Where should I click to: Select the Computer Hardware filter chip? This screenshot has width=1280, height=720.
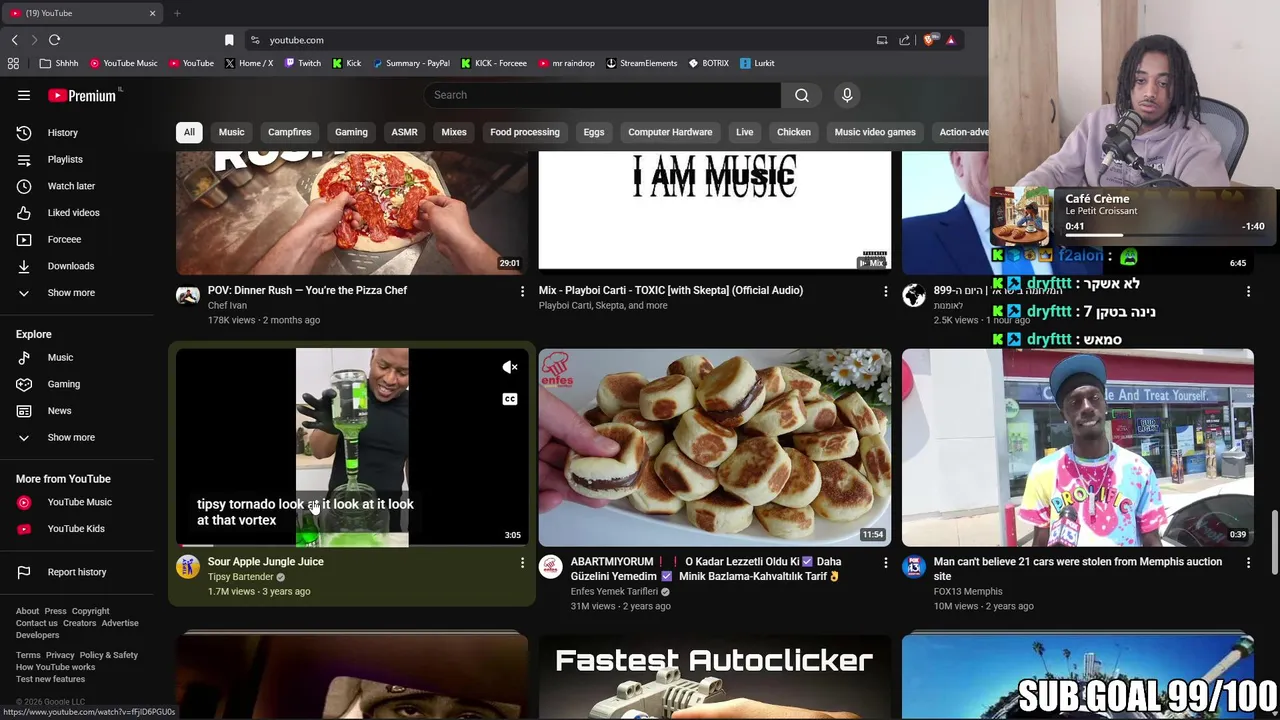[670, 132]
